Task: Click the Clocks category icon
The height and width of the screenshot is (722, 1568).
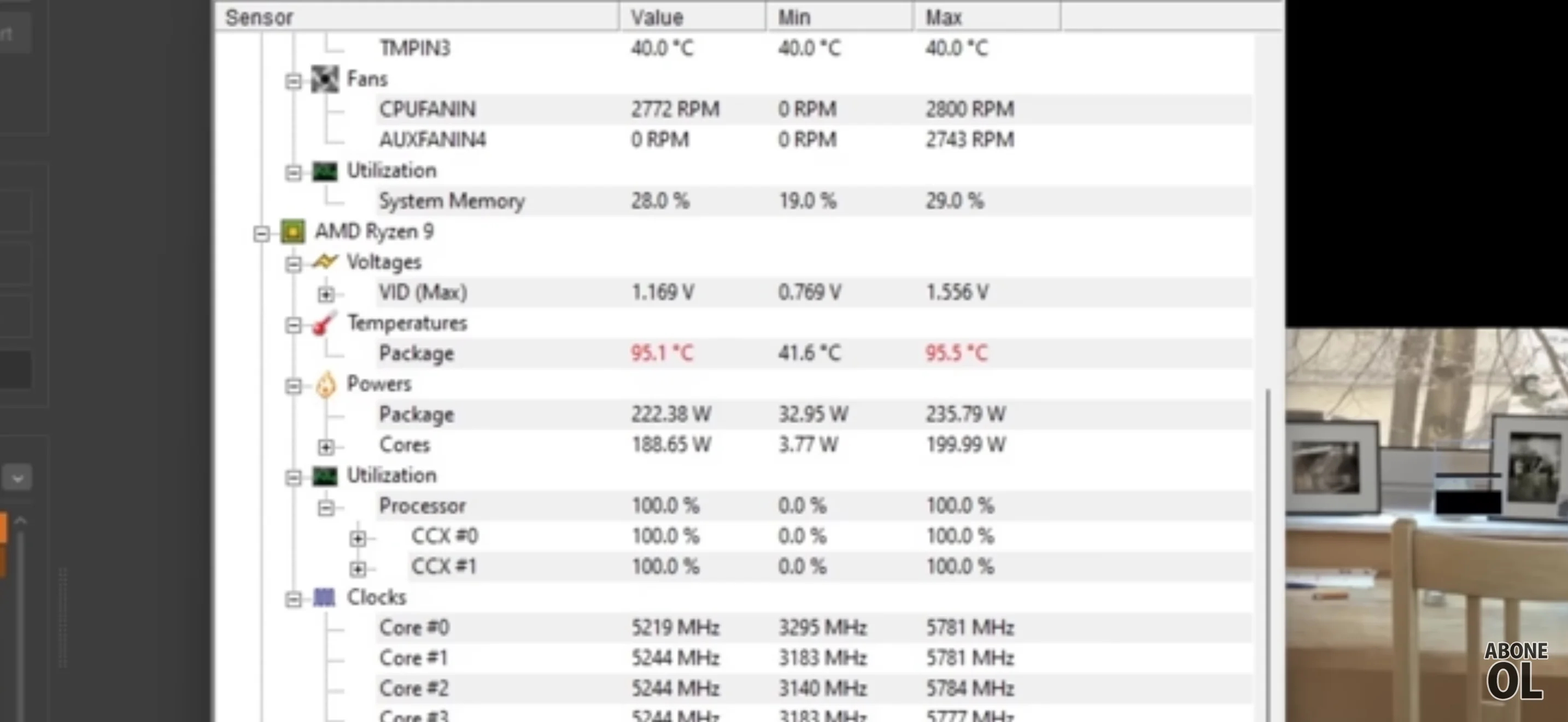Action: [x=324, y=598]
